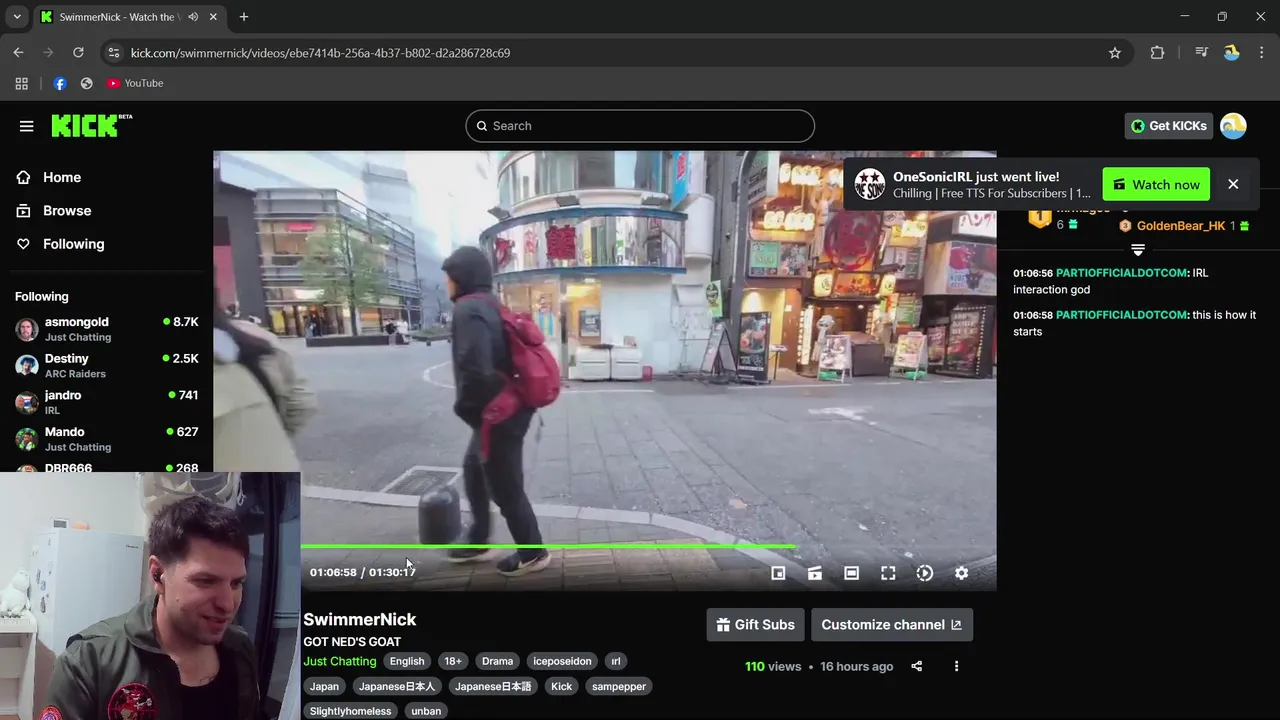Open the Home page in sidebar
Image resolution: width=1280 pixels, height=720 pixels.
(x=61, y=177)
